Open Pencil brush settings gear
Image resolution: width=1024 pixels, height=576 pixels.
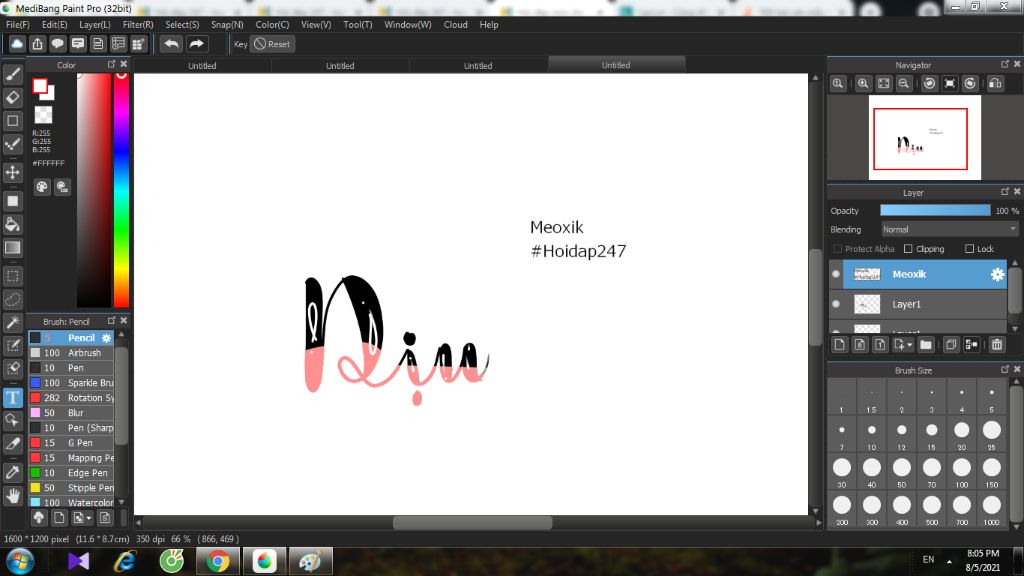point(106,338)
